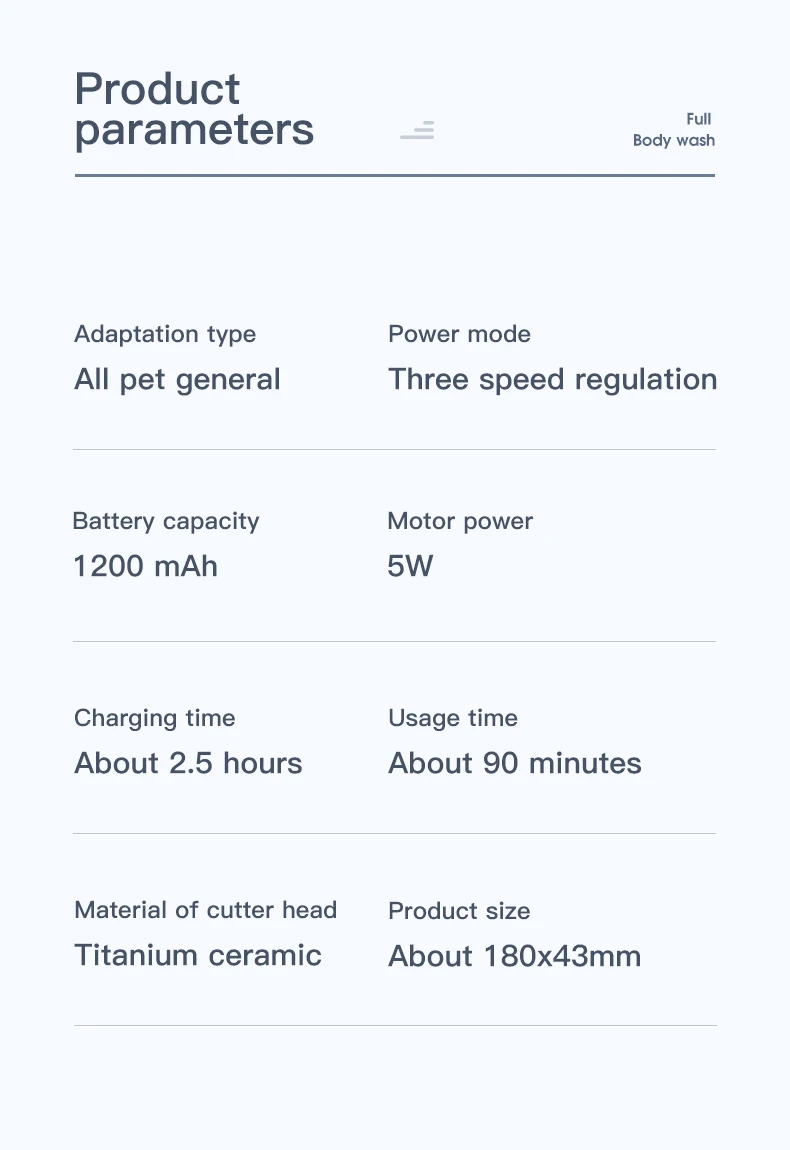Click the About 90 minutes value
Viewport: 790px width, 1150px height.
515,763
